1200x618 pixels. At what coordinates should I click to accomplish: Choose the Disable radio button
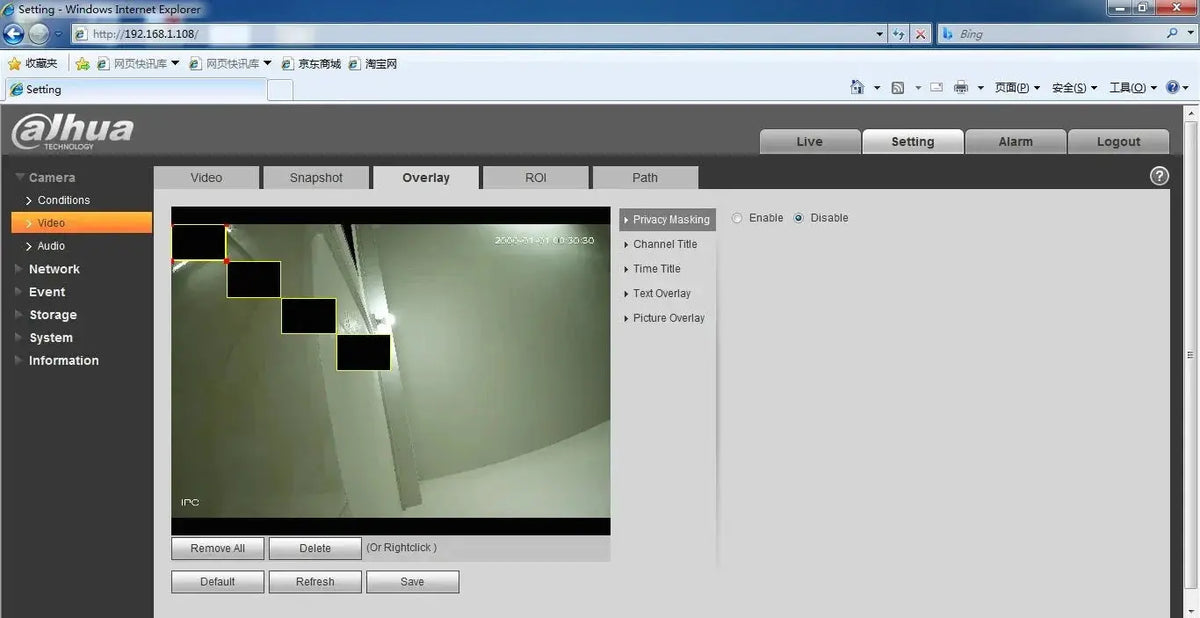pyautogui.click(x=799, y=218)
